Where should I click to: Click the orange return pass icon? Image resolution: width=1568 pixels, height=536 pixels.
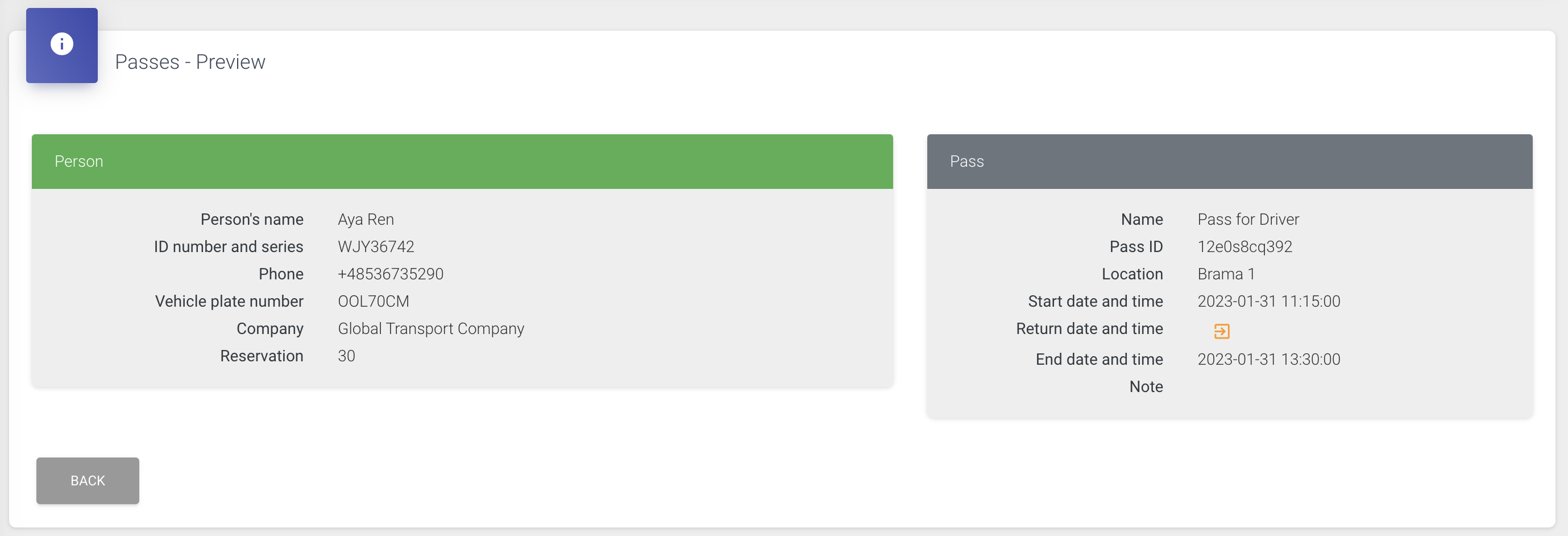1221,331
